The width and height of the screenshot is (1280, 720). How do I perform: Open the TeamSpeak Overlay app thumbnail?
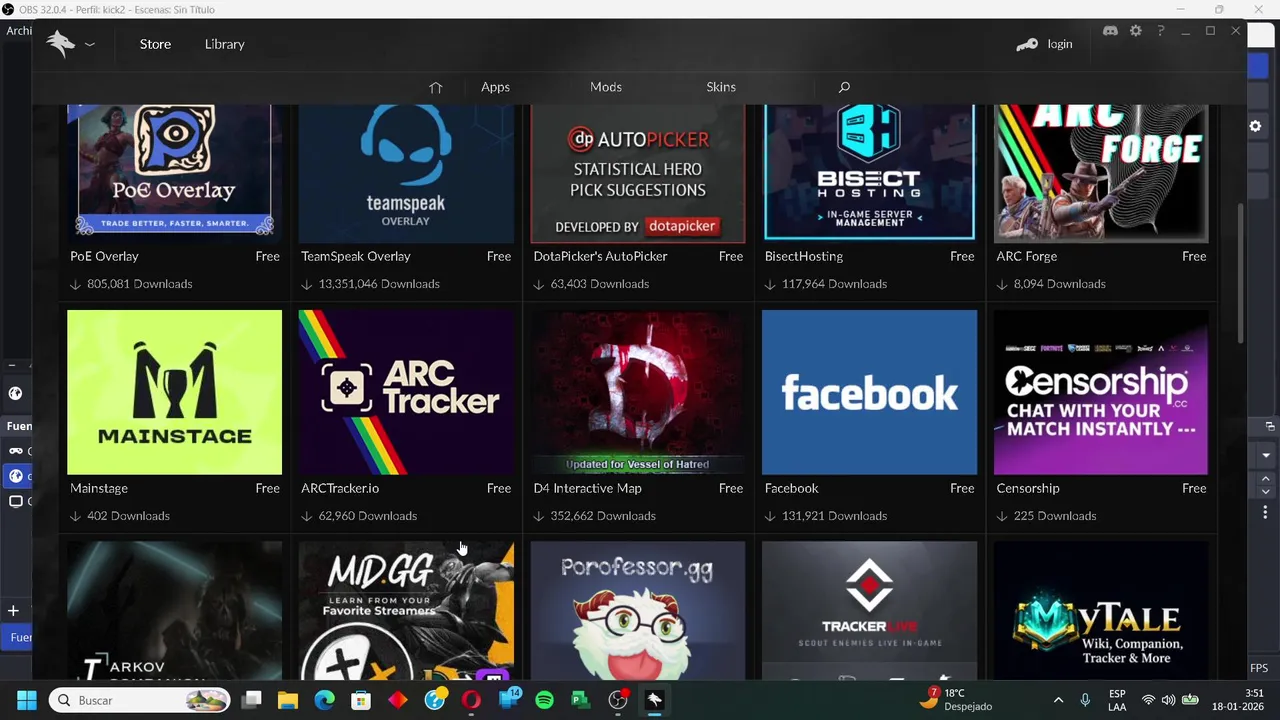406,173
